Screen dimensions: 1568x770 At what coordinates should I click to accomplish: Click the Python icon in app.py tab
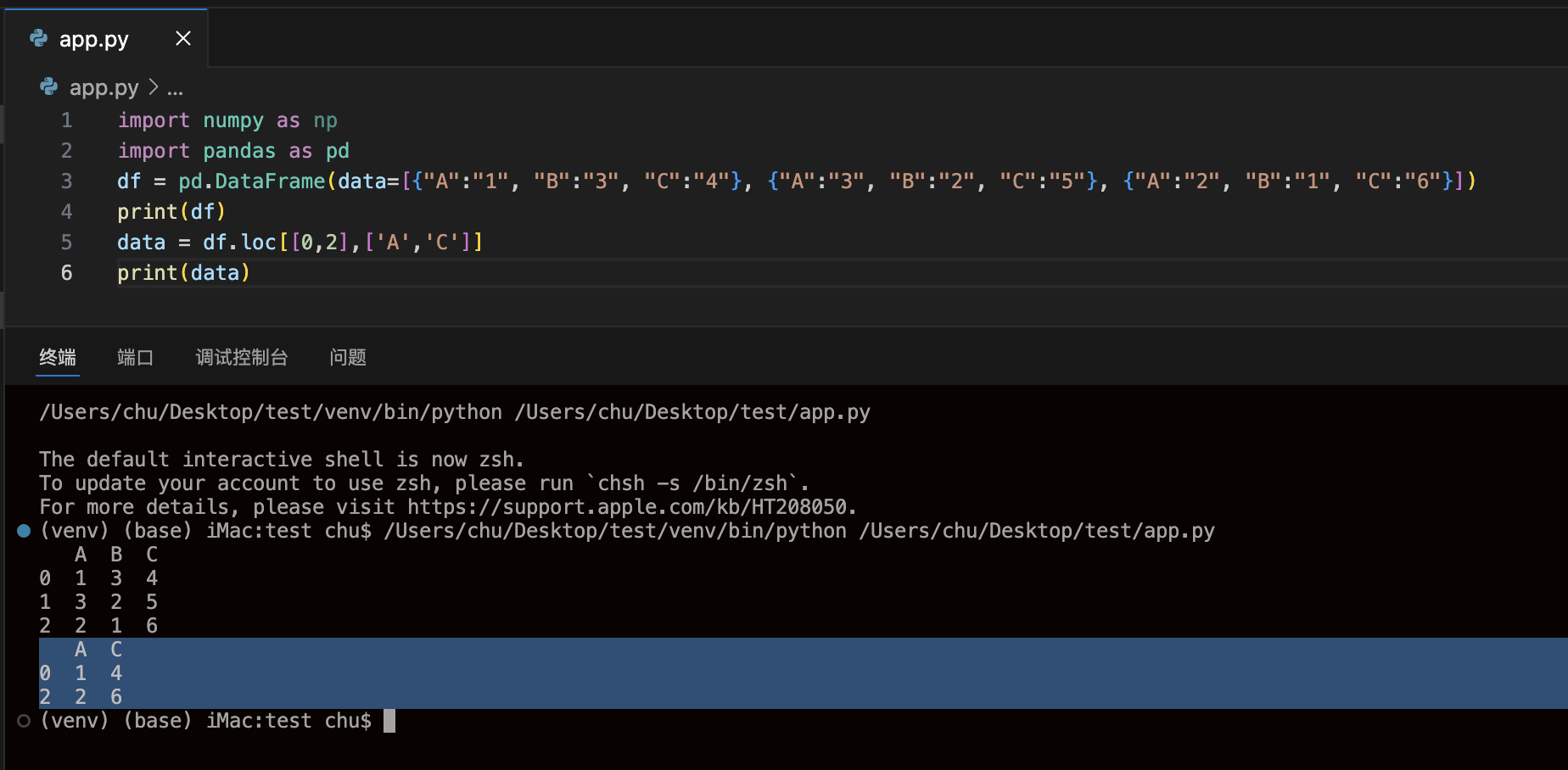coord(39,38)
